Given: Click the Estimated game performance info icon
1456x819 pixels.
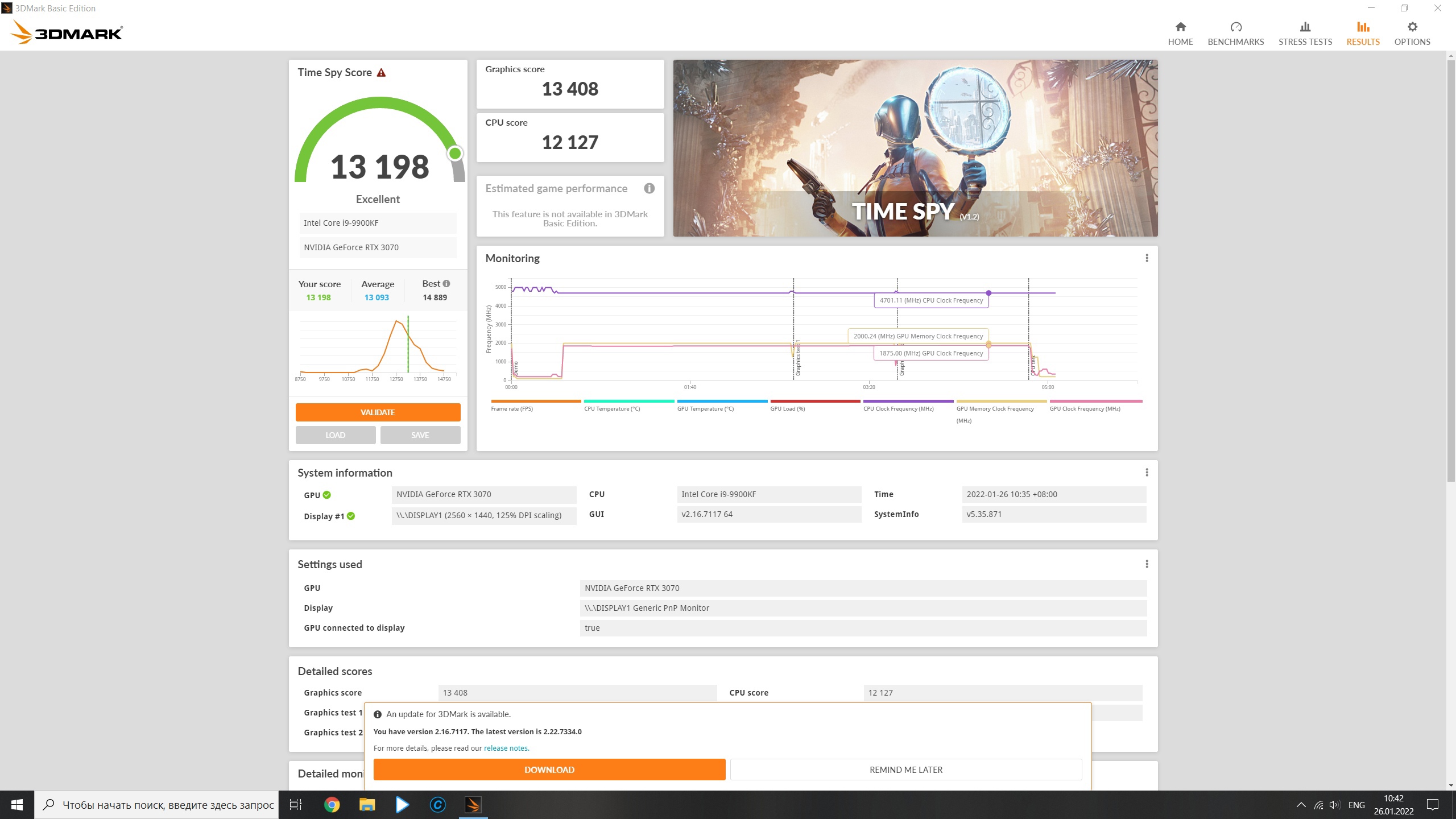Looking at the screenshot, I should pyautogui.click(x=649, y=188).
